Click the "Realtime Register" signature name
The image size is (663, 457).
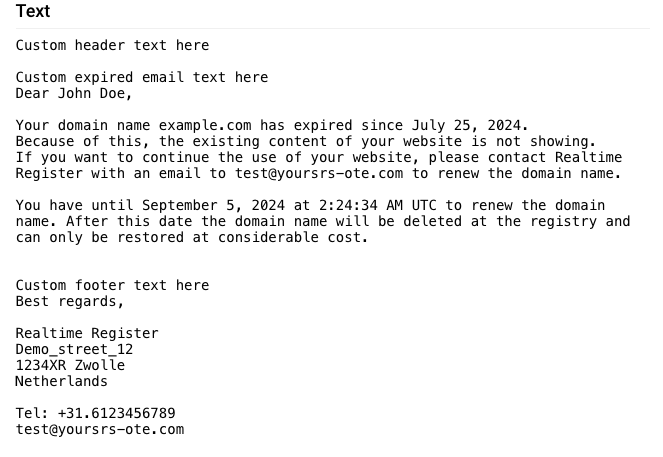[87, 334]
